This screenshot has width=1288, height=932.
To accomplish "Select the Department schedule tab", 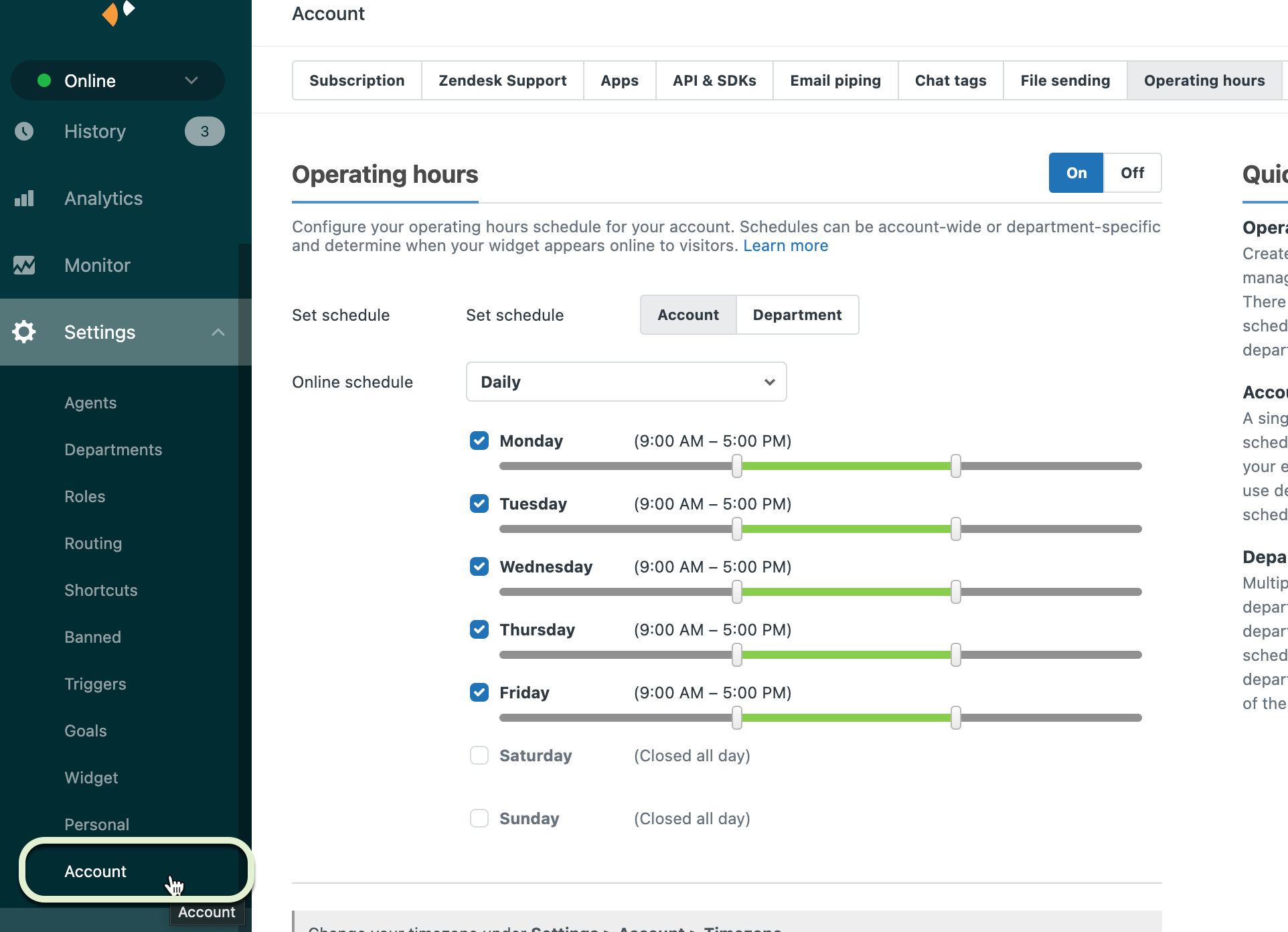I will click(797, 315).
